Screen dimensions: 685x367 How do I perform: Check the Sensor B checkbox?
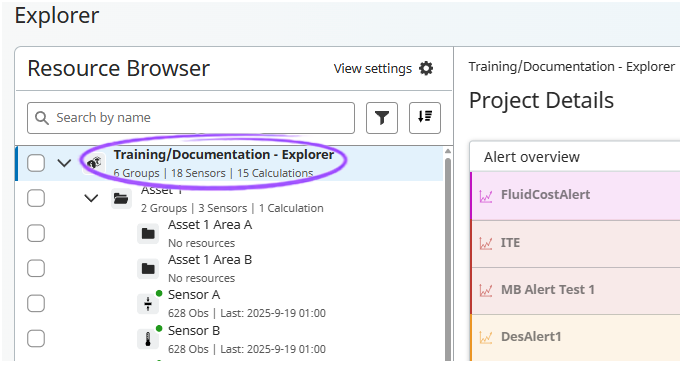tap(36, 339)
